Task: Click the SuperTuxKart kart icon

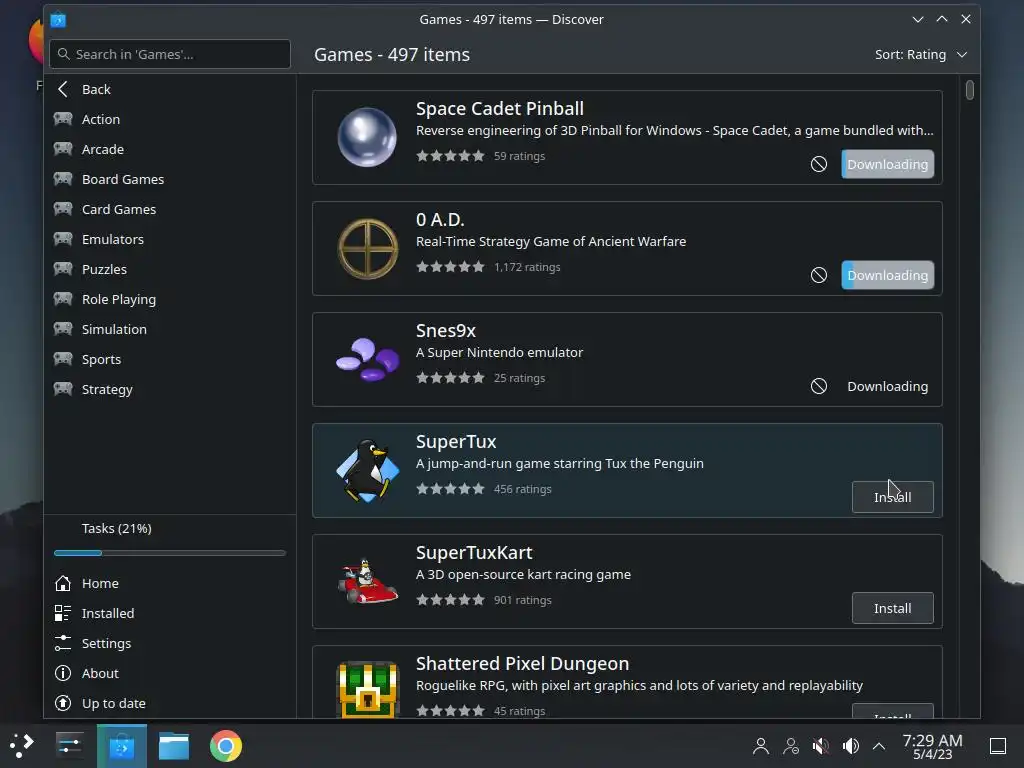Action: click(x=368, y=581)
